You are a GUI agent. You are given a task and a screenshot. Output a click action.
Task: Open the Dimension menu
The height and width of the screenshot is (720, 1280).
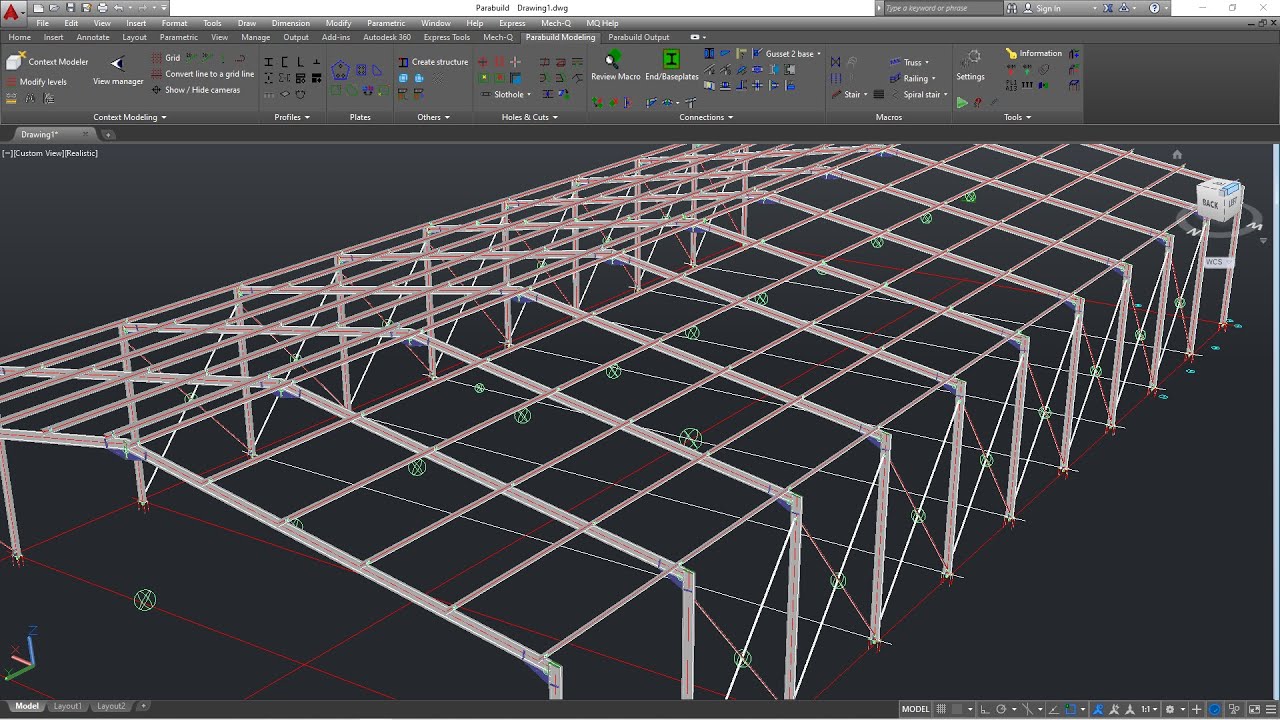(290, 23)
